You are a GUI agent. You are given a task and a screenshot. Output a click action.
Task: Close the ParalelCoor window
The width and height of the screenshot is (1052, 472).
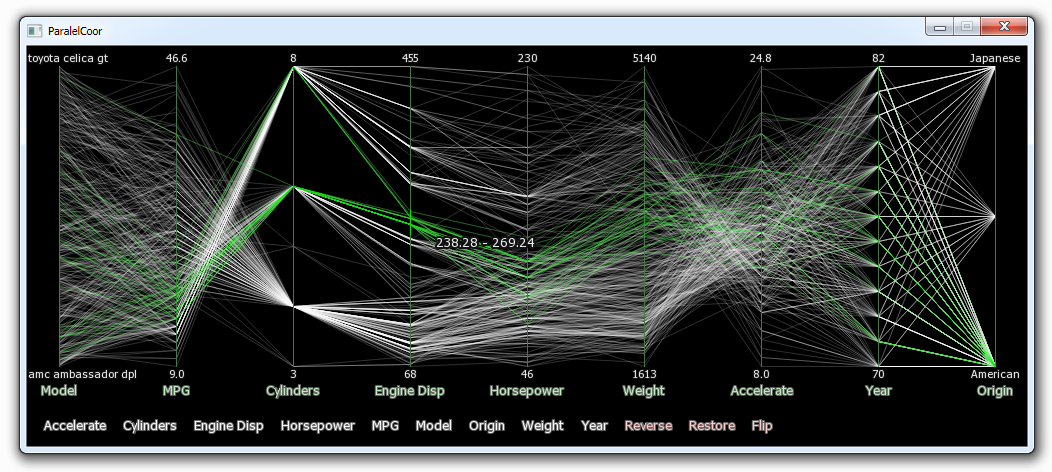click(1004, 27)
